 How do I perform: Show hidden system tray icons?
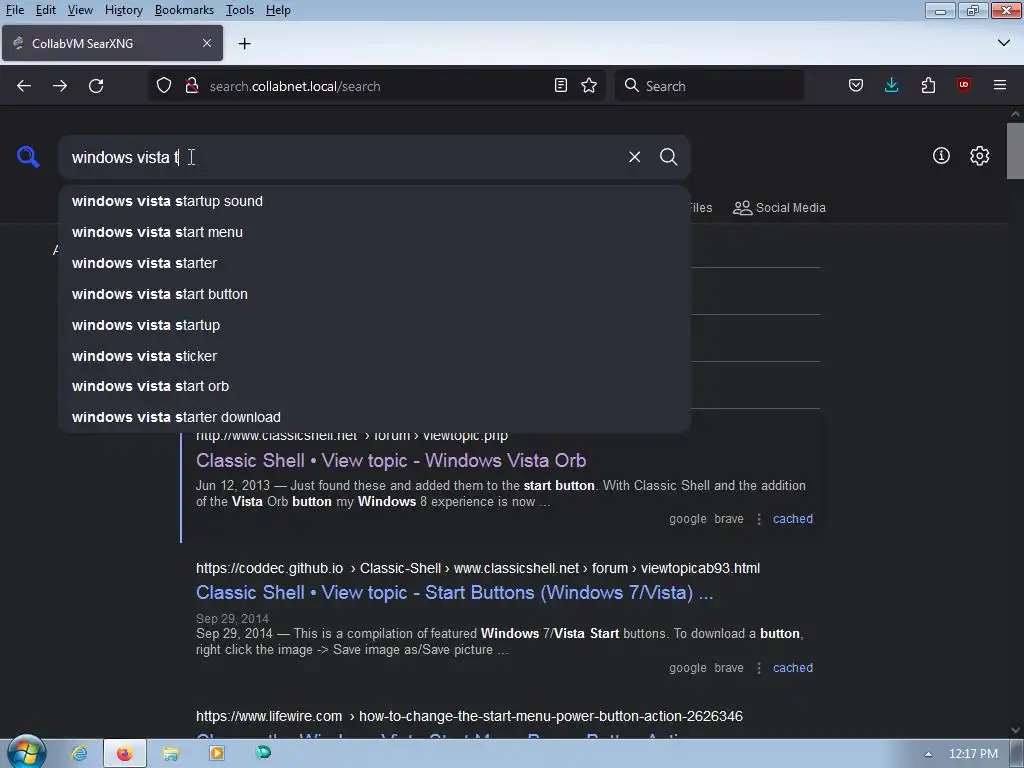click(928, 754)
